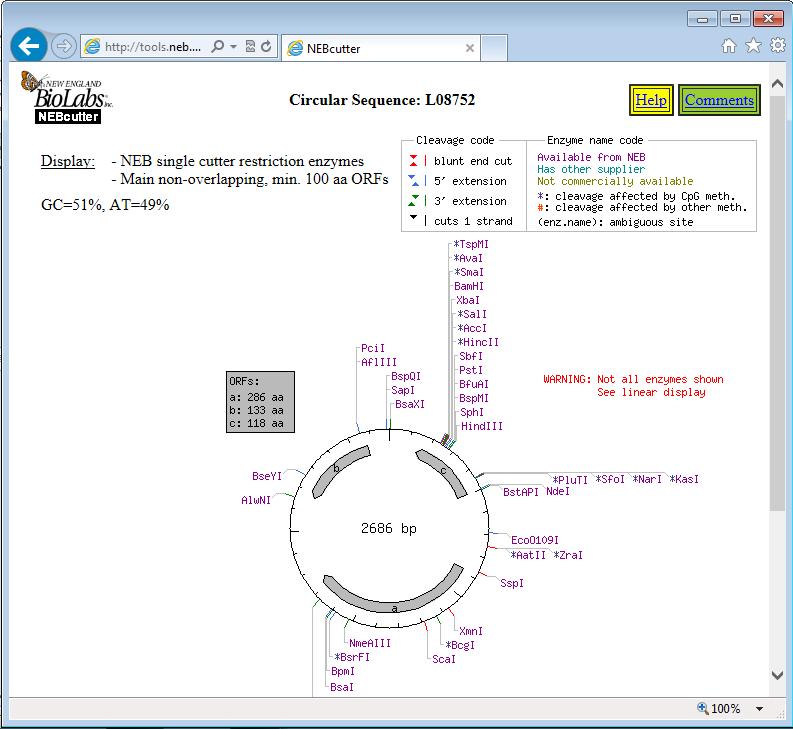This screenshot has height=729, width=793.
Task: Click the EcoO109I enzyme label
Action: pyautogui.click(x=535, y=540)
